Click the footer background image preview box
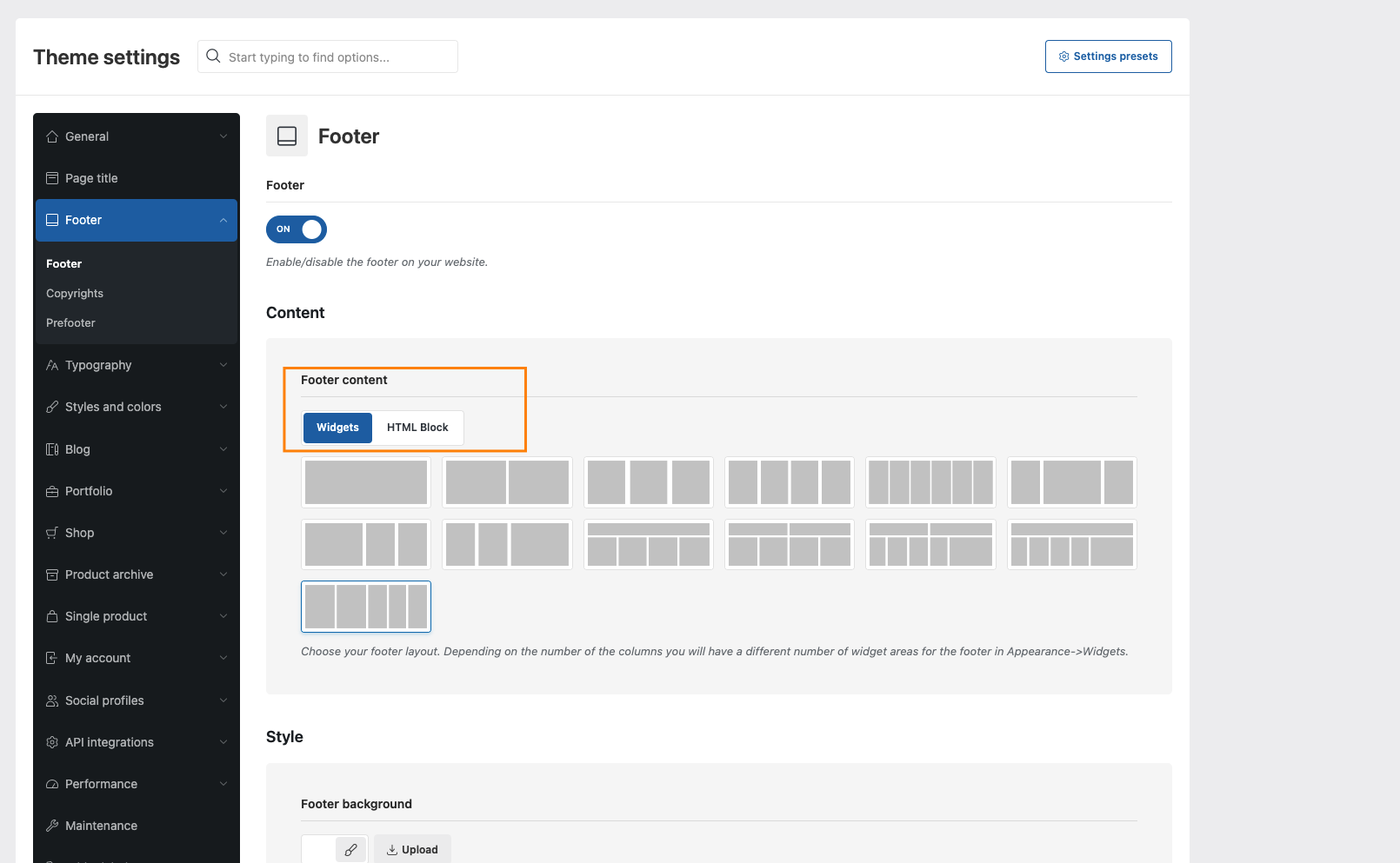 click(318, 850)
